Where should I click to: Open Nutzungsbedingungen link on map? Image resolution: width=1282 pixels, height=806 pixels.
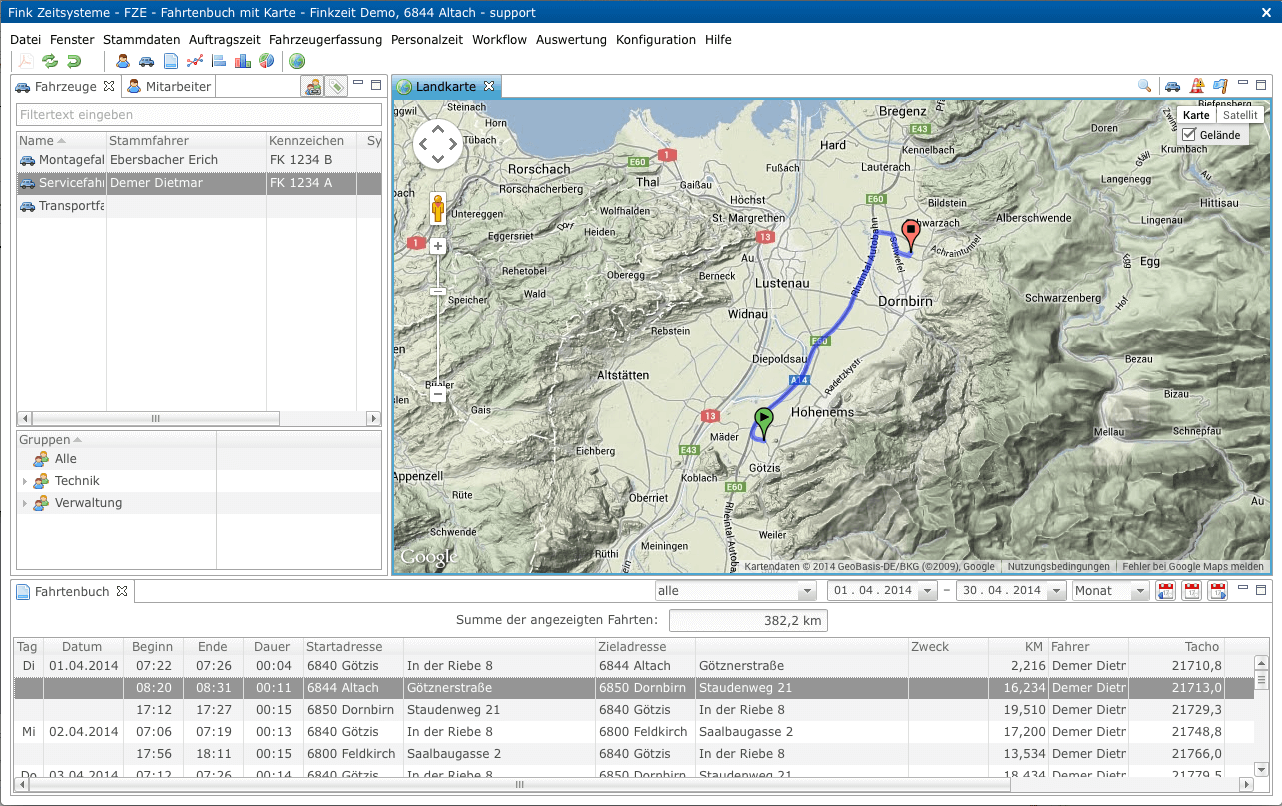1058,567
